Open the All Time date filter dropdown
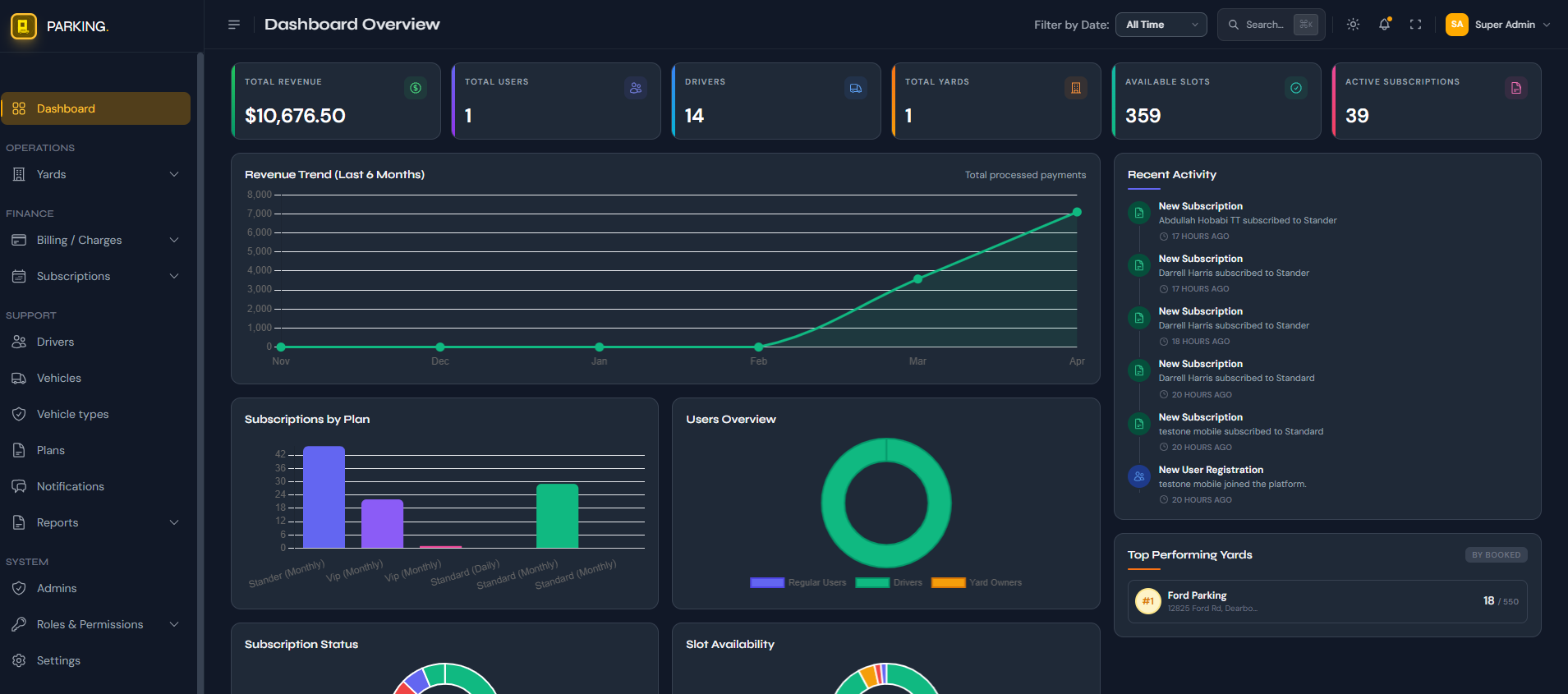Viewport: 1568px width, 694px height. [1161, 25]
